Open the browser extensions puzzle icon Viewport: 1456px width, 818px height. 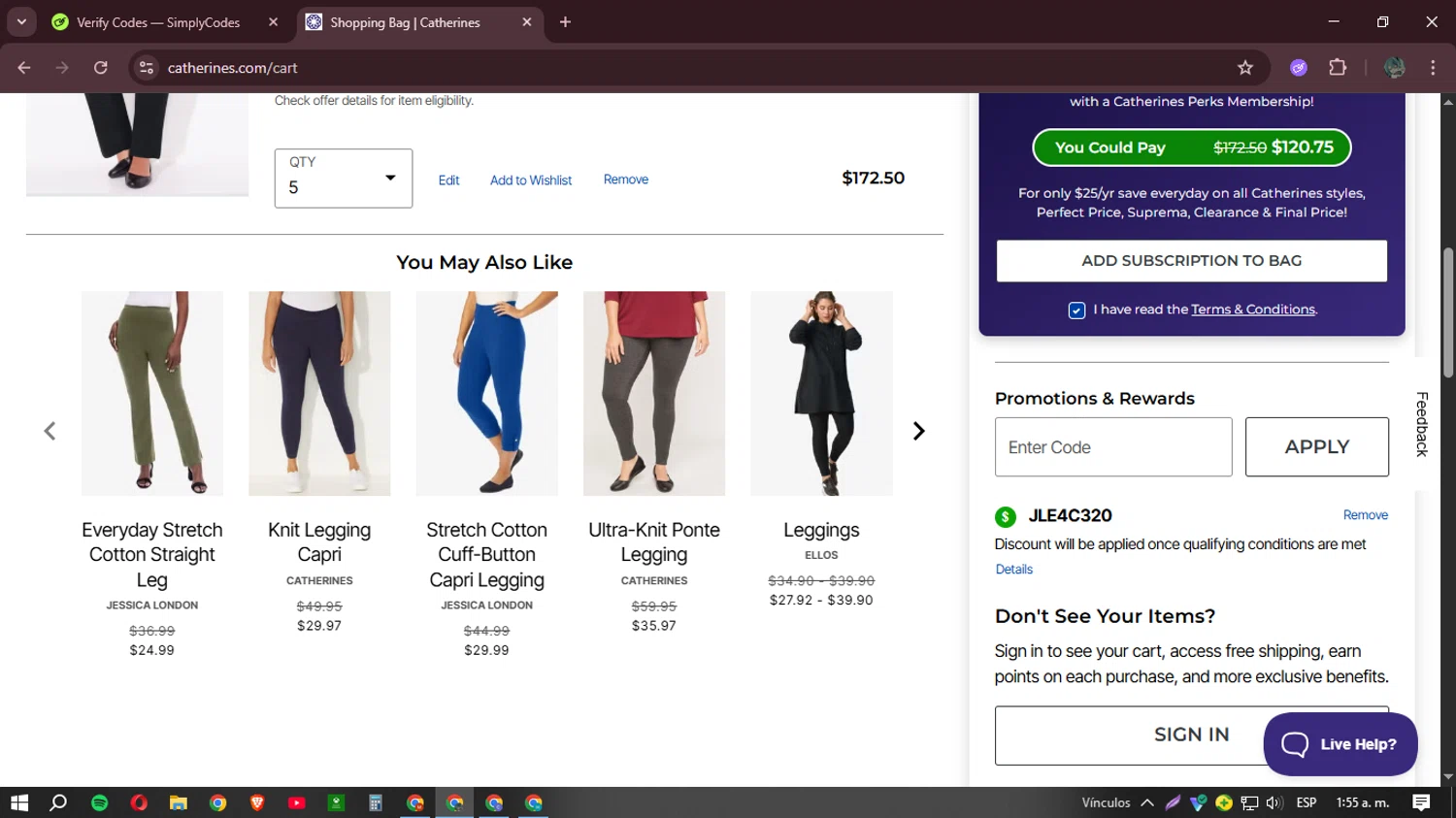pyautogui.click(x=1338, y=68)
